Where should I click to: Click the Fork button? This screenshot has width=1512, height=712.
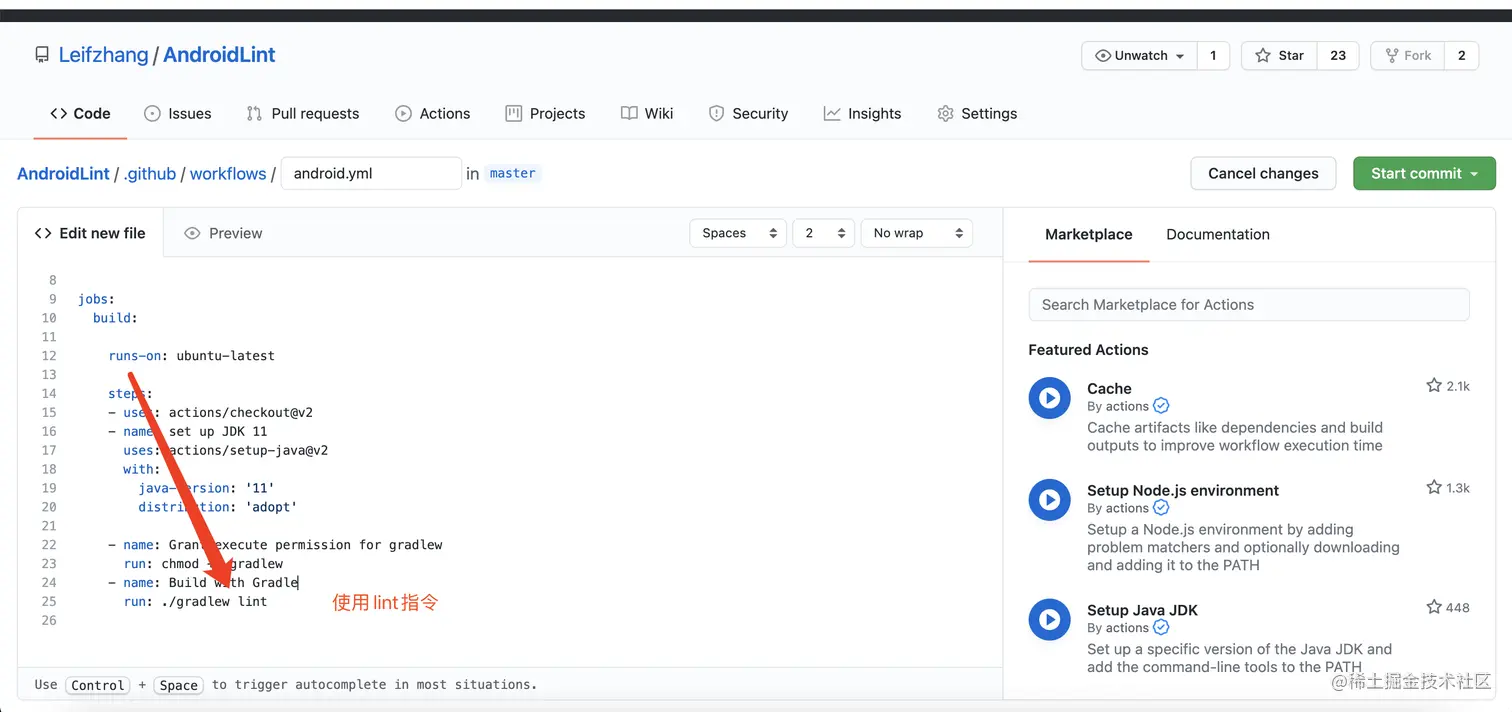coord(1408,56)
